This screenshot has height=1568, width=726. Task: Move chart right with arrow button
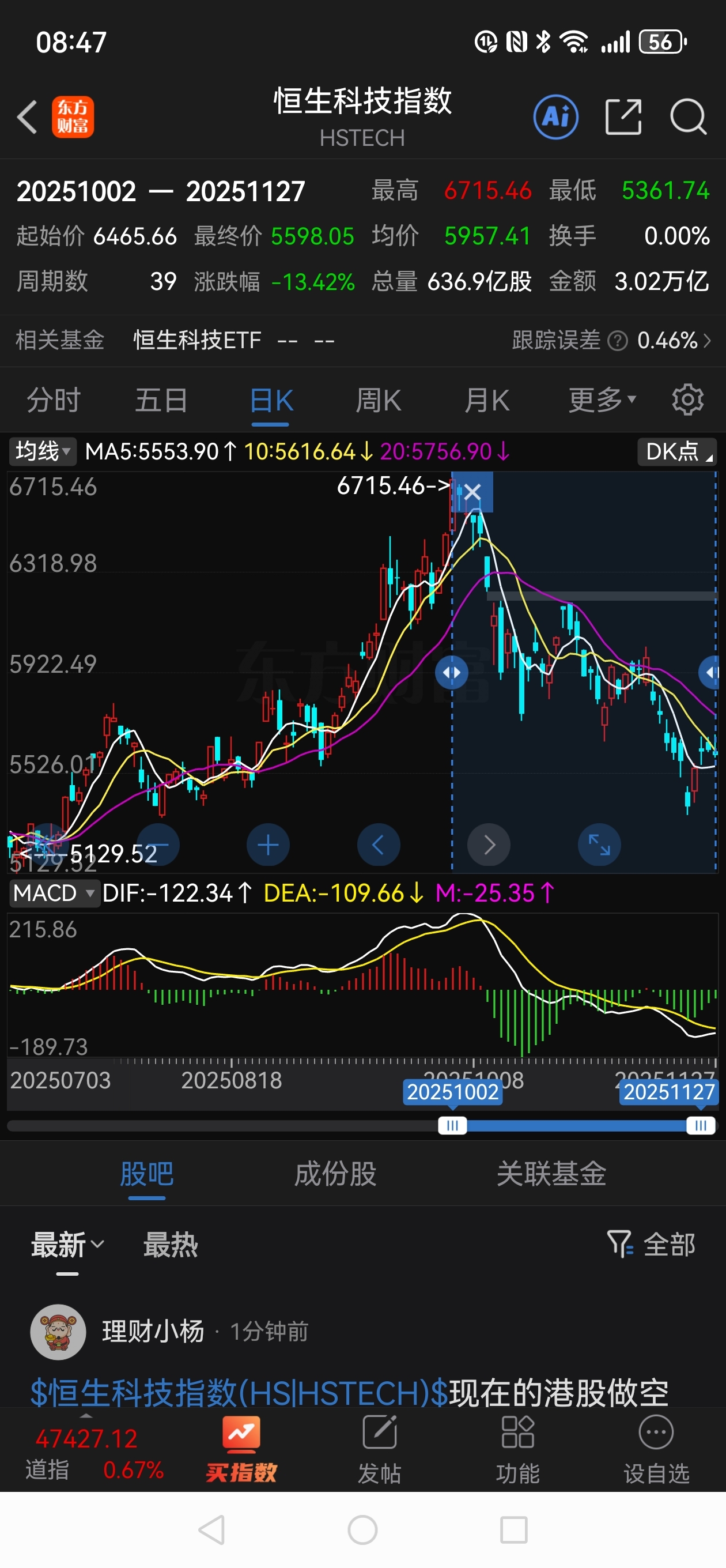[489, 845]
